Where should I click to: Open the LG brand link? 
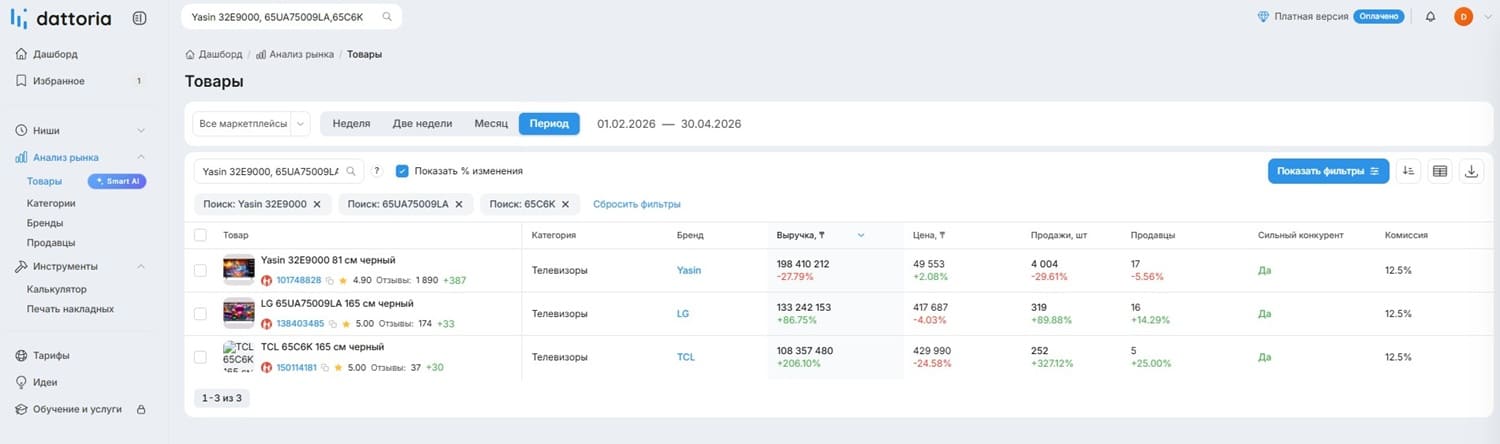683,314
